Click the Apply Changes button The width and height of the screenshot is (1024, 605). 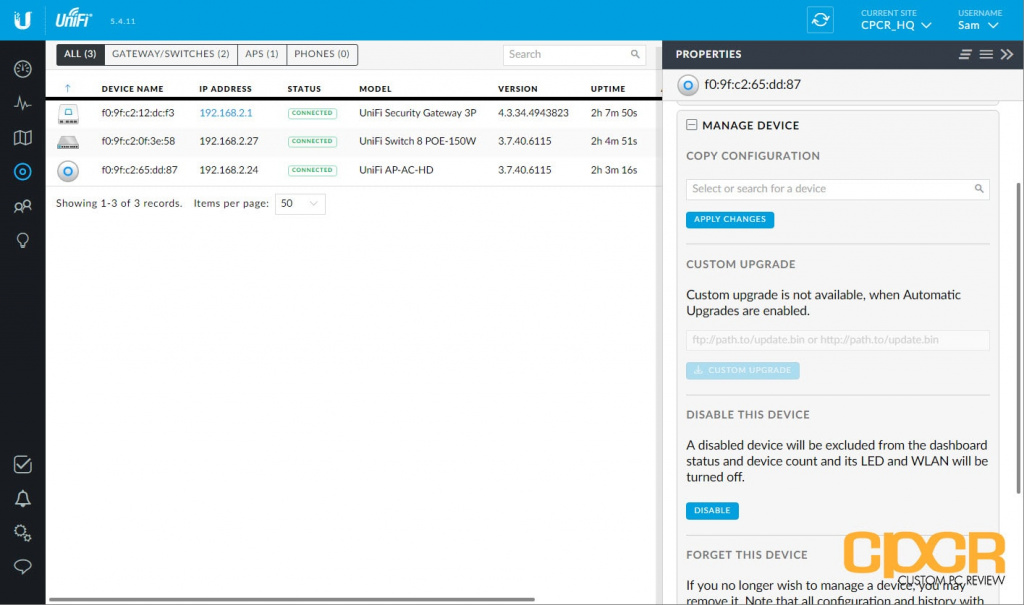(x=729, y=219)
